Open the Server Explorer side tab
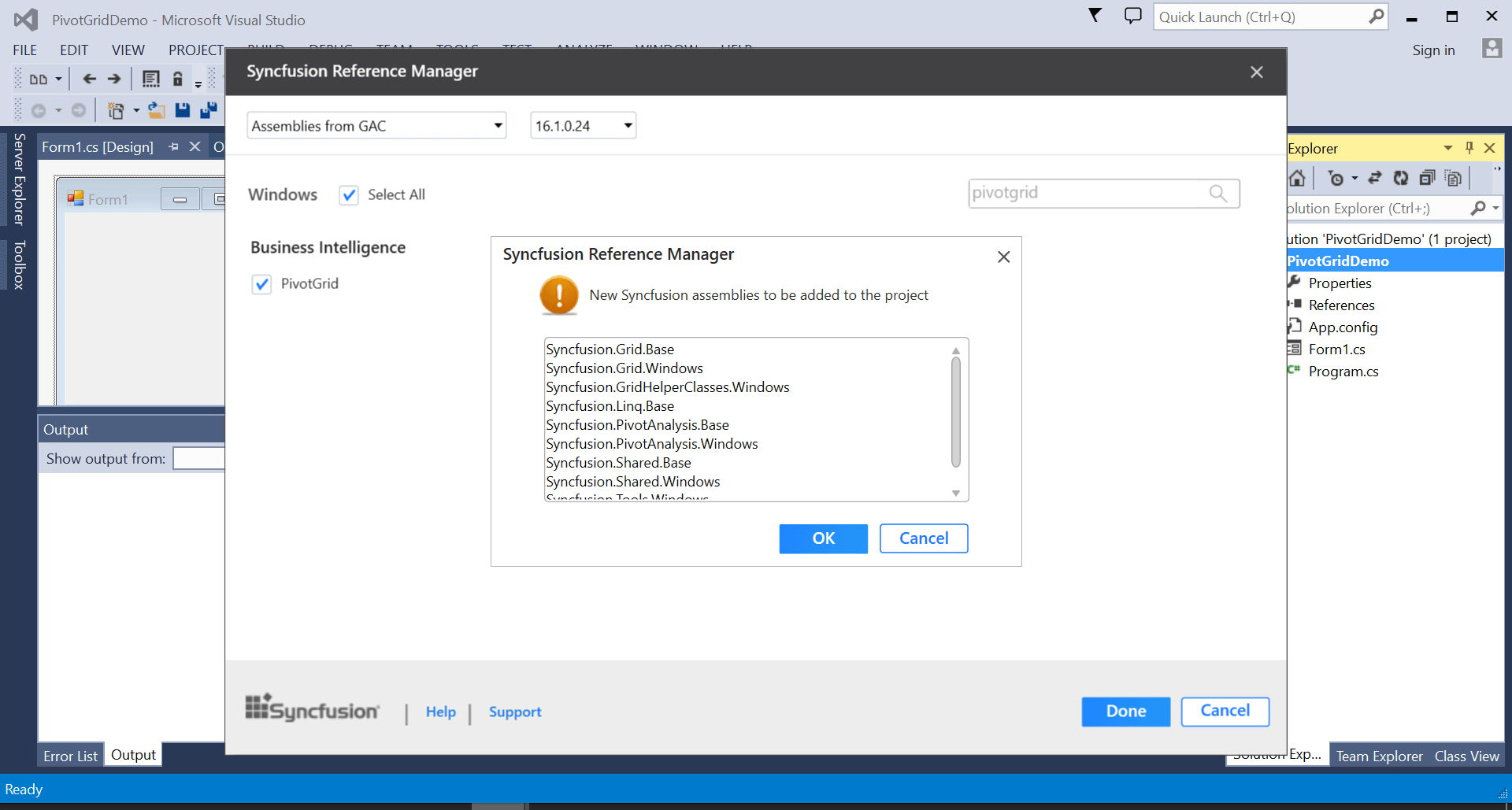This screenshot has height=810, width=1512. (20, 179)
